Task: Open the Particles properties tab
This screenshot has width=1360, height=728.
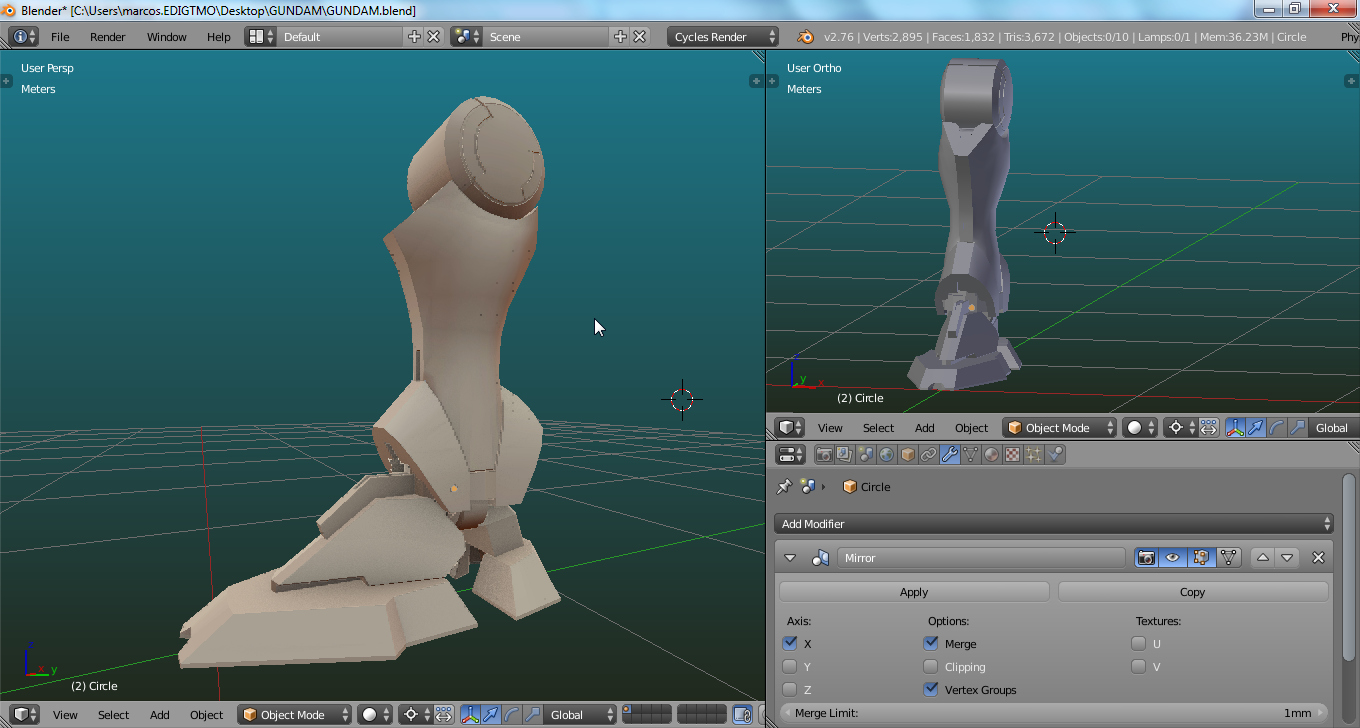Action: [1033, 455]
